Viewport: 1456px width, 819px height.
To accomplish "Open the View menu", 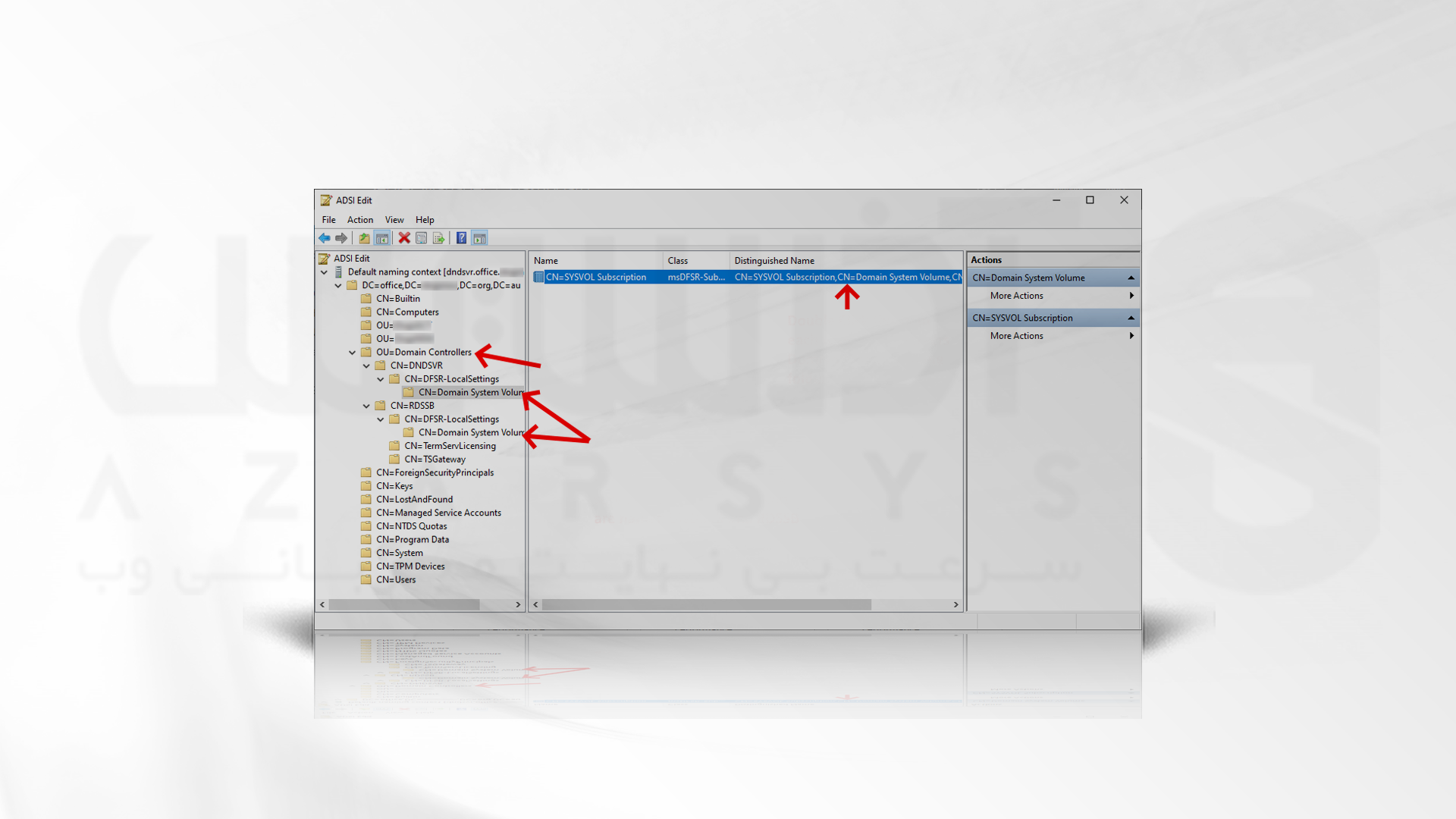I will point(394,220).
